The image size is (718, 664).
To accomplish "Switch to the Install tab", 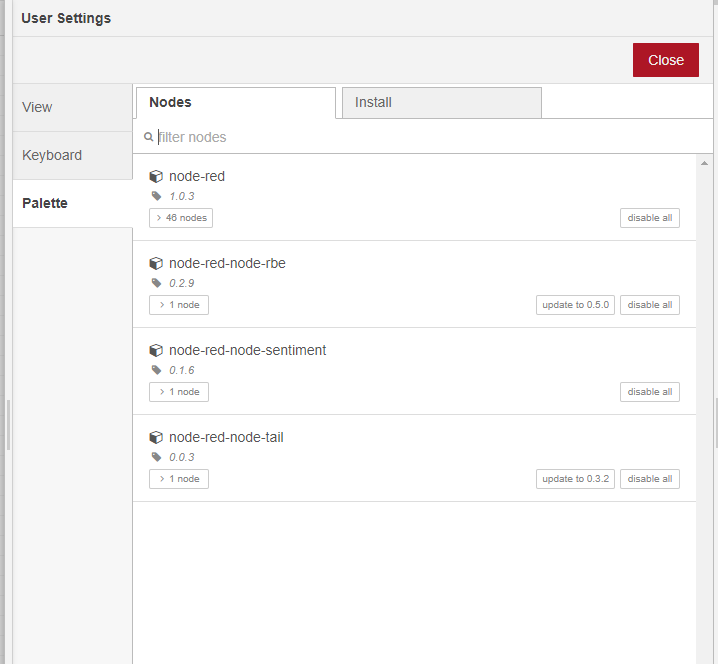I will pos(441,103).
